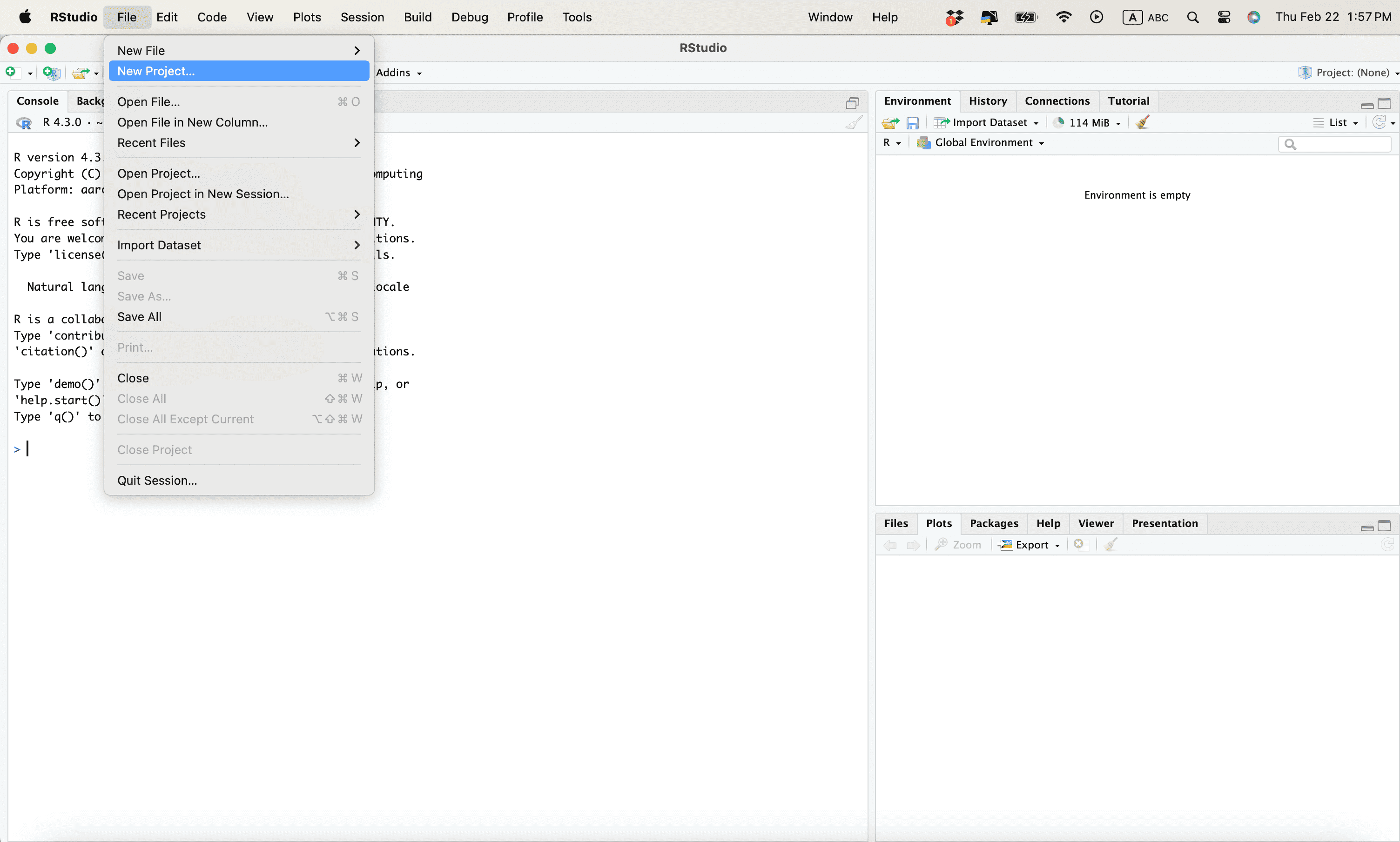Click the load workspace icon in Environment
The image size is (1400, 842).
(890, 122)
